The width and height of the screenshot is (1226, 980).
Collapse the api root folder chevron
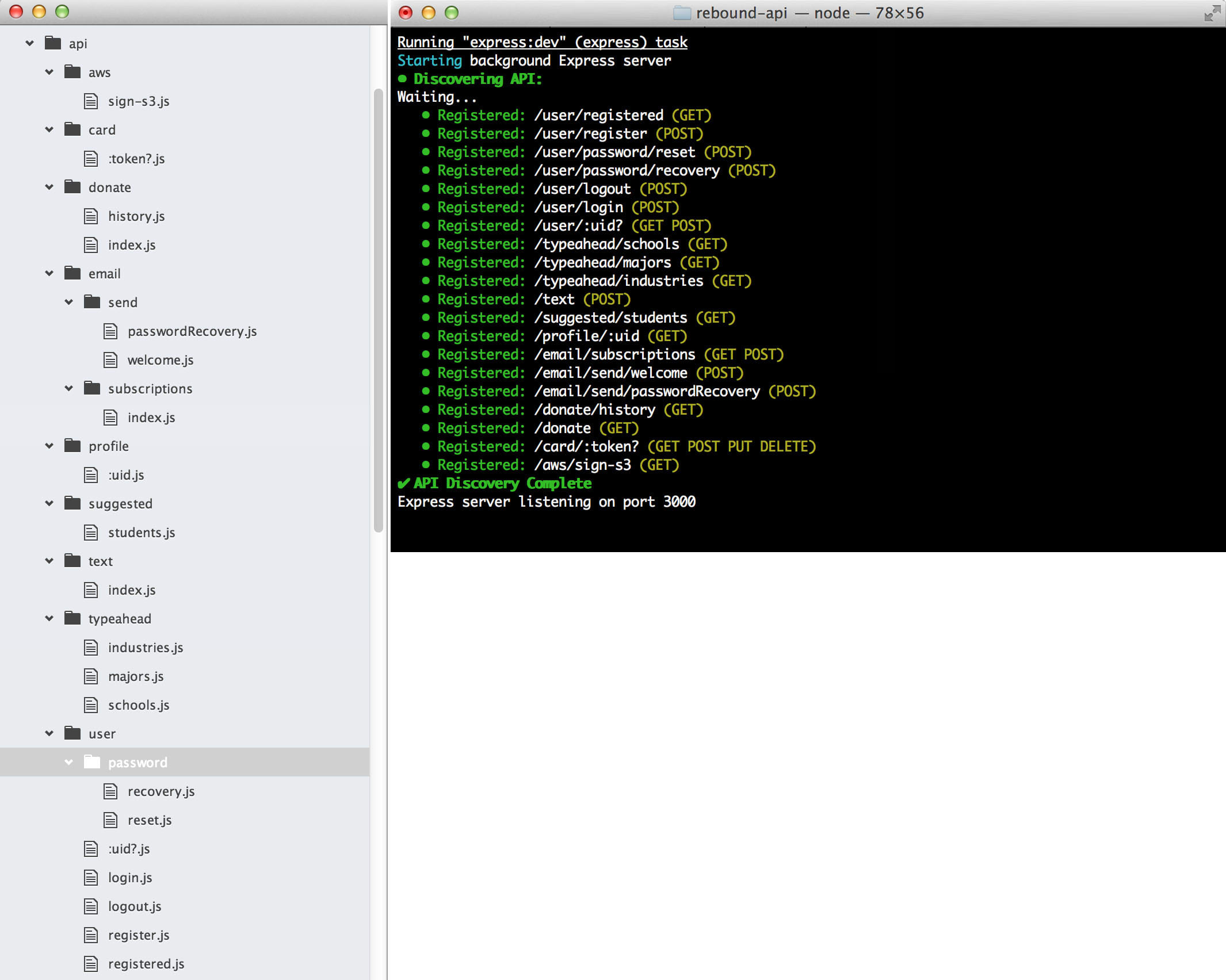point(30,43)
